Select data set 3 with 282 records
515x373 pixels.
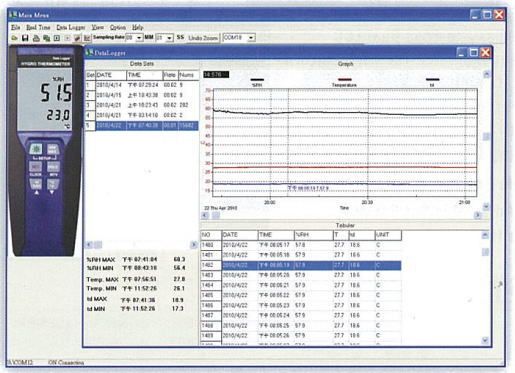click(142, 105)
